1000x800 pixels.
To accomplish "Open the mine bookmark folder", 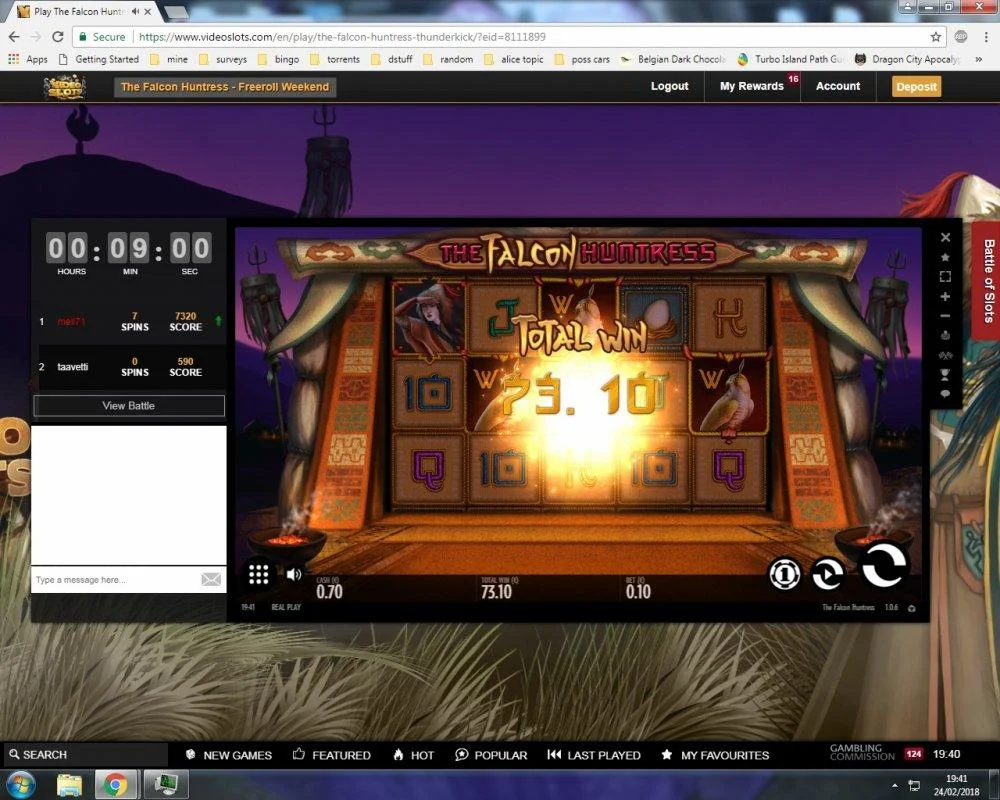I will 169,59.
